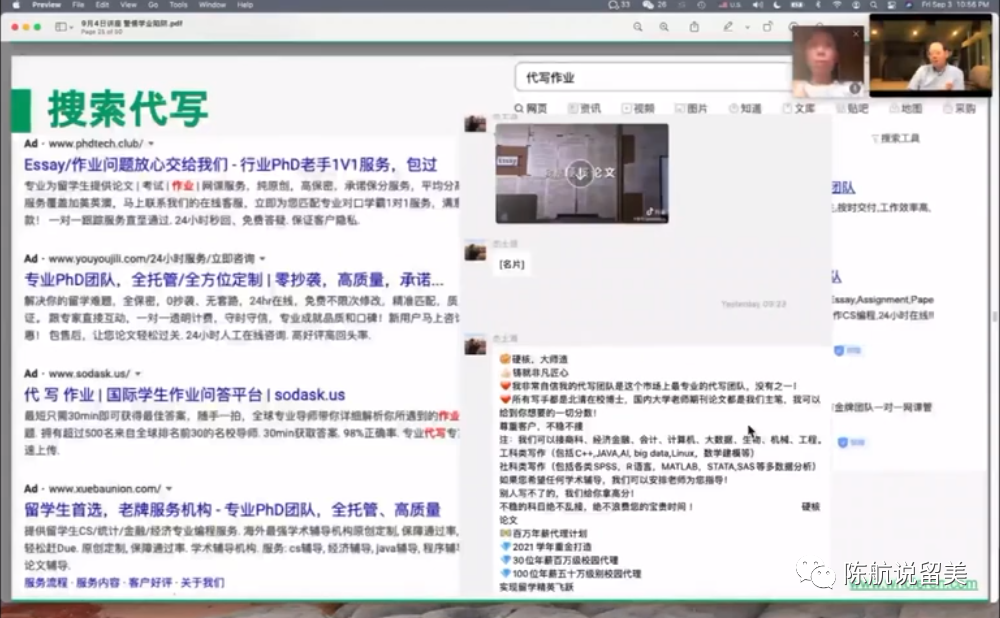Open the Tools menu in menu bar
1000x618 pixels.
point(178,5)
